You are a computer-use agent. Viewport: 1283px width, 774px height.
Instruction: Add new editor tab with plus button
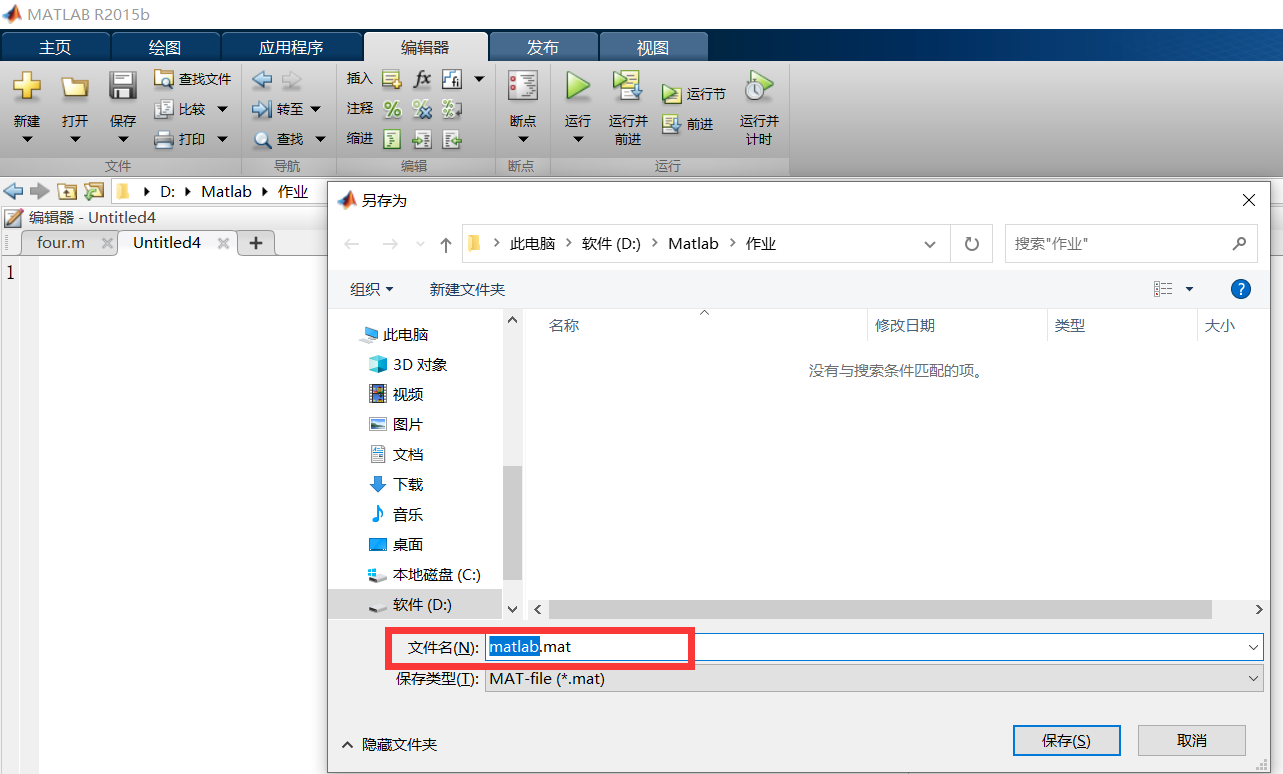coord(256,242)
